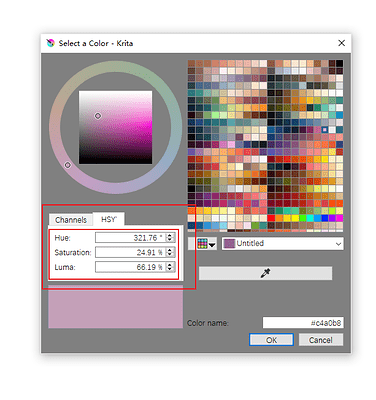Select the HSY' tab
Image resolution: width=376 pixels, height=400 pixels.
tap(109, 219)
